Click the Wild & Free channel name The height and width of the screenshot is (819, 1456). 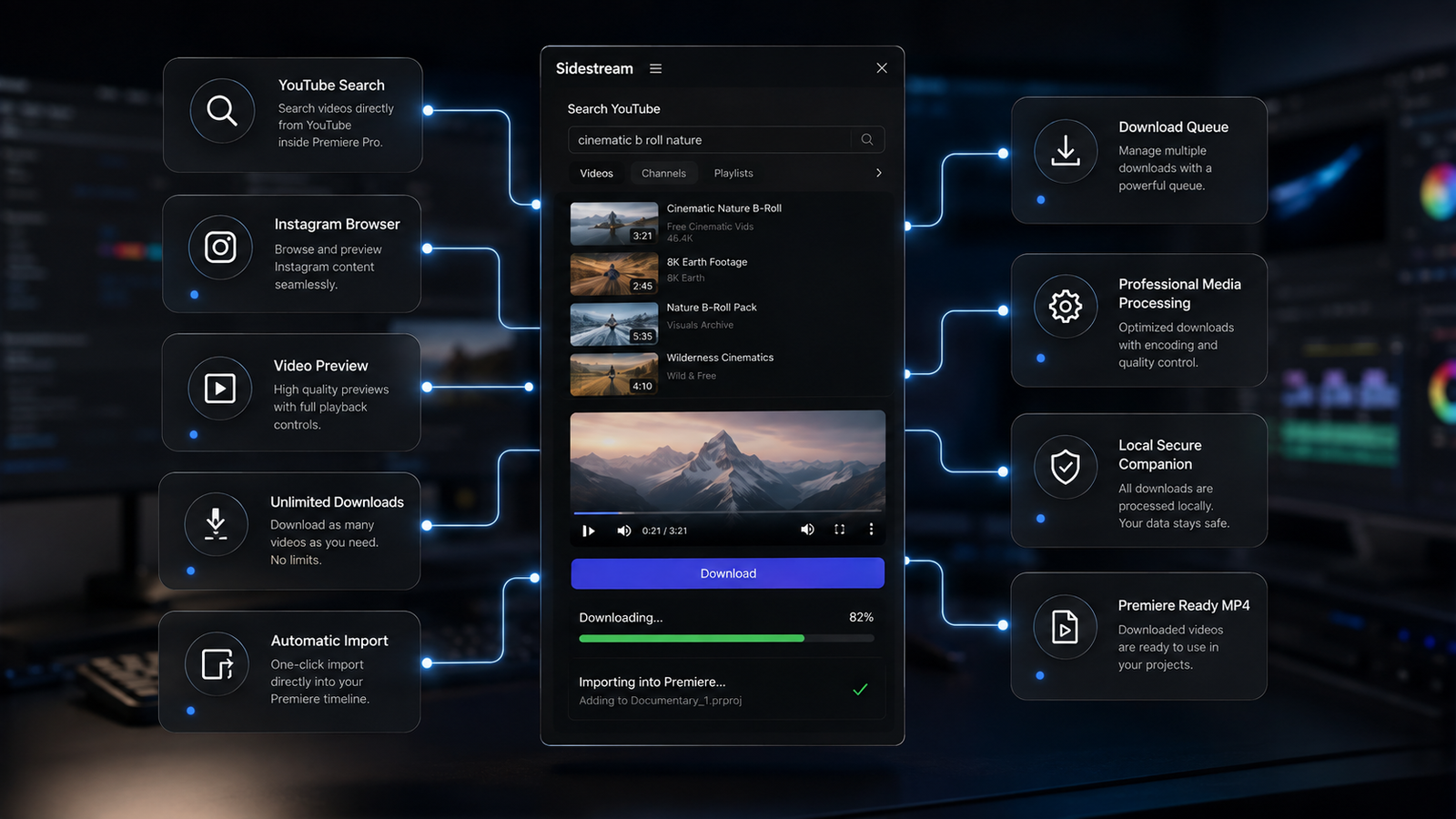pos(692,376)
